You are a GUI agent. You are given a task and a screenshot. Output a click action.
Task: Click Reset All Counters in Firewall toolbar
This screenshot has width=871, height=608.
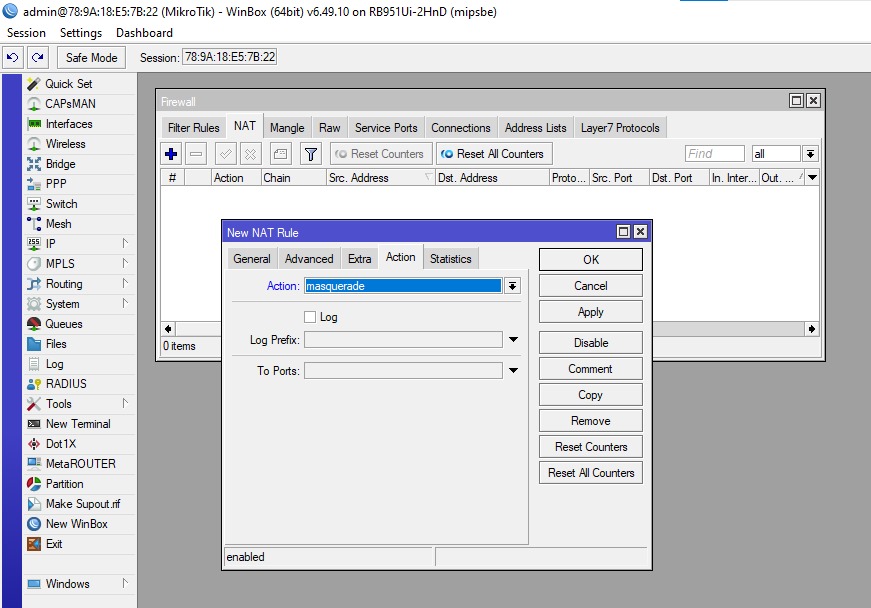[x=494, y=154]
